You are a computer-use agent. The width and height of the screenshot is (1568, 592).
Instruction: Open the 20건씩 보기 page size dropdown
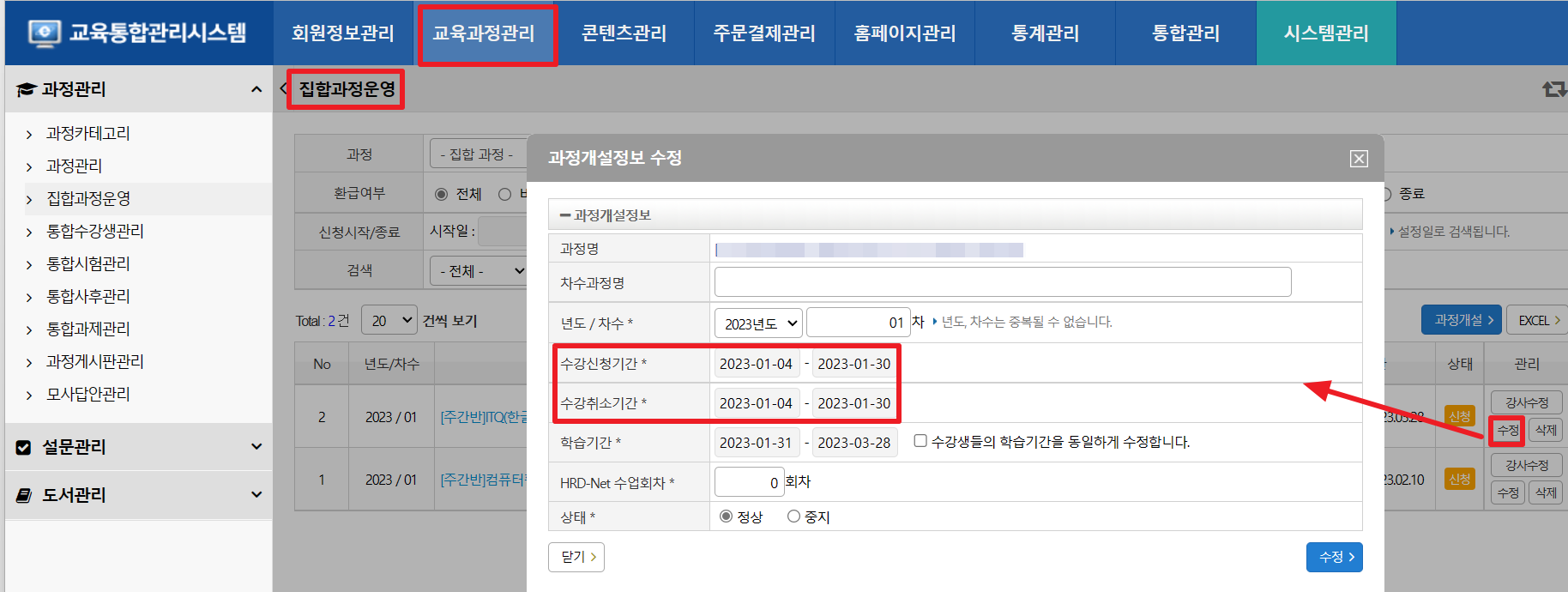(x=389, y=321)
